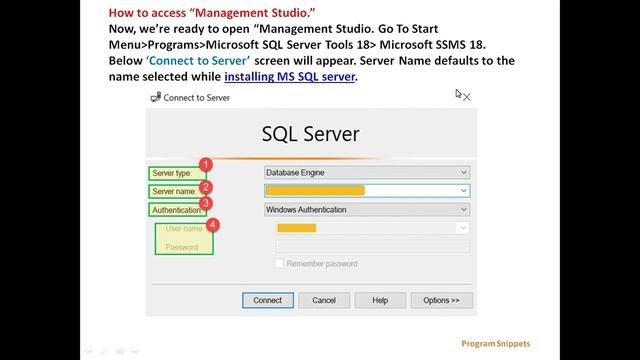Follow the 'installing MS SQL server' link
Image resolution: width=640 pixels, height=360 pixels.
(x=289, y=77)
